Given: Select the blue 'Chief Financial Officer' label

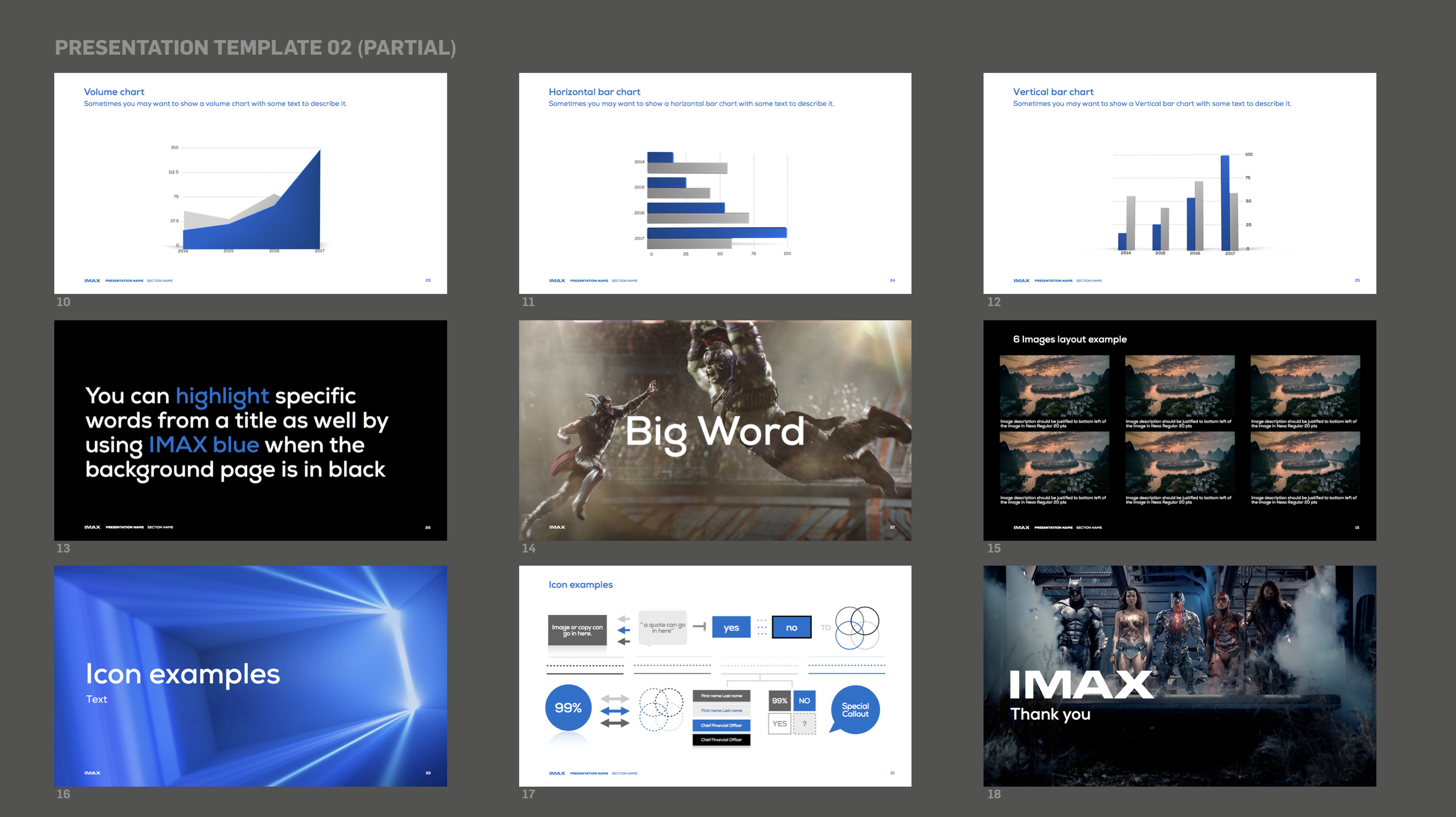Looking at the screenshot, I should click(722, 726).
